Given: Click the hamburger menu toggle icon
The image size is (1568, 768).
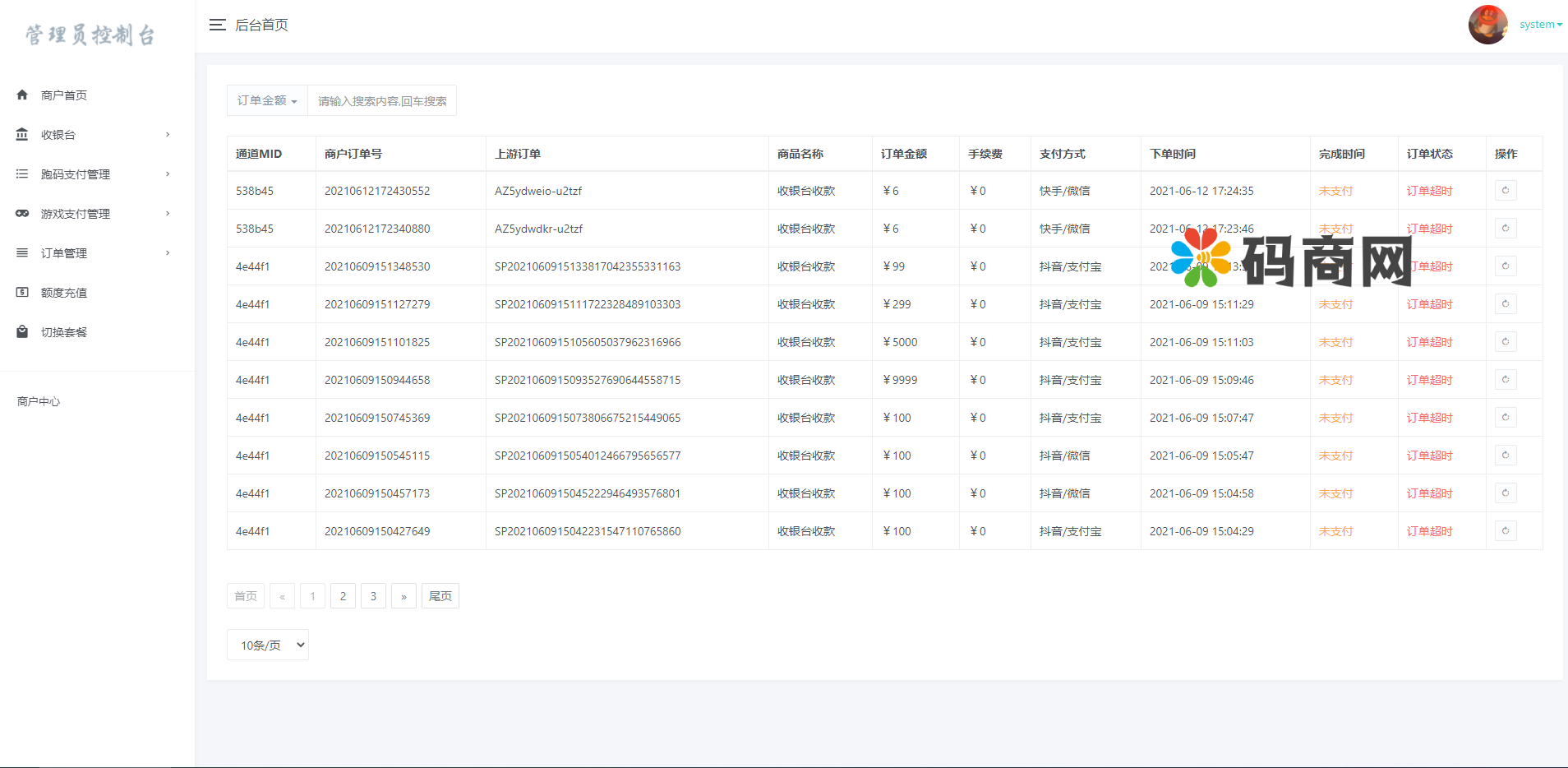Looking at the screenshot, I should coord(217,25).
